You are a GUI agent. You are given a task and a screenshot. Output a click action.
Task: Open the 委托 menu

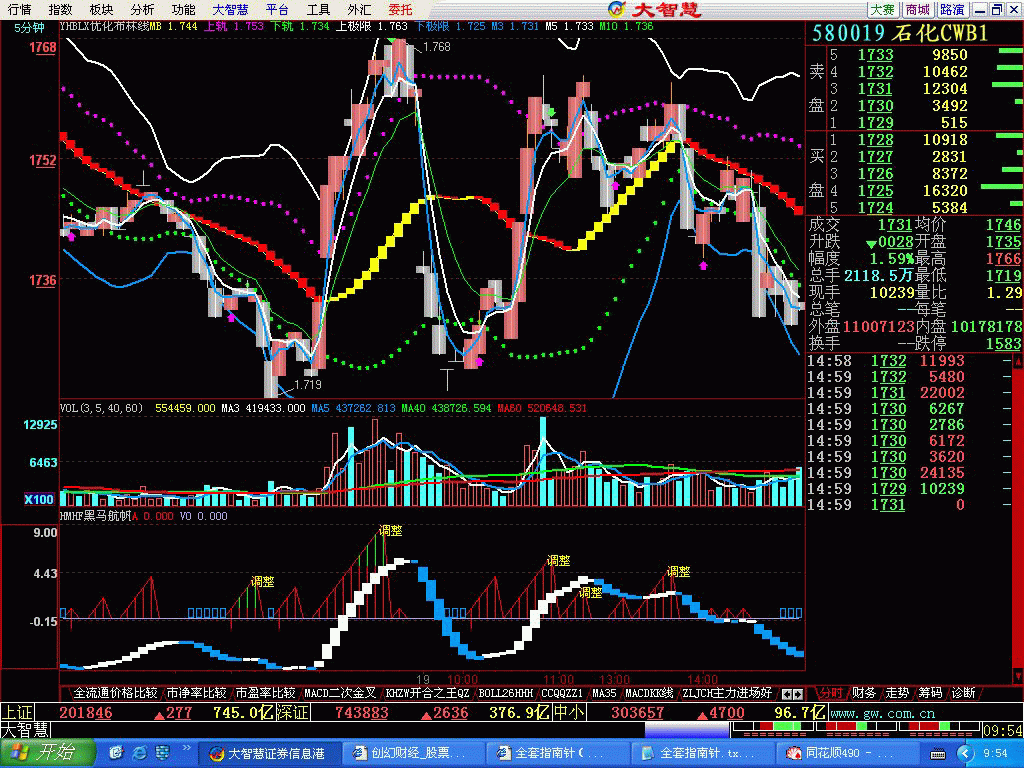(400, 9)
